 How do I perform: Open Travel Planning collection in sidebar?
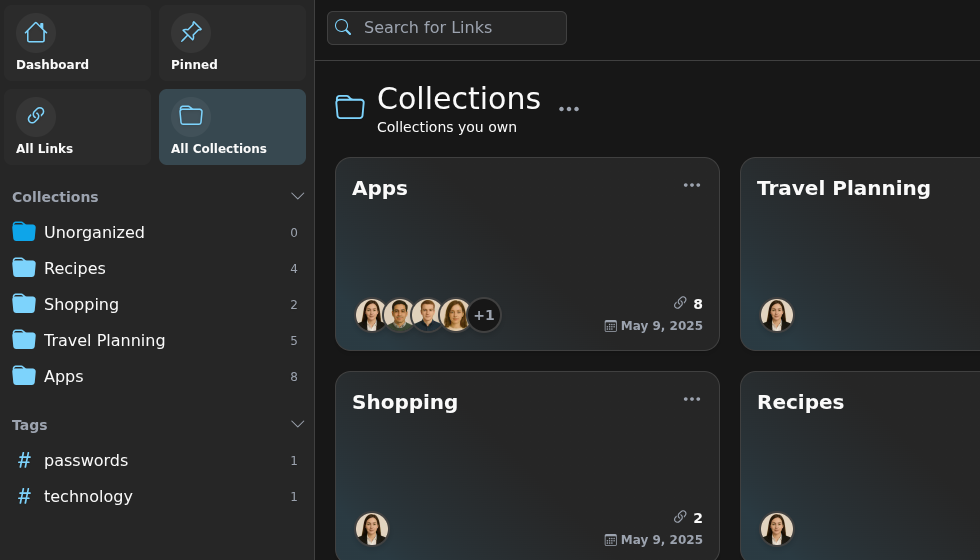pyautogui.click(x=155, y=340)
